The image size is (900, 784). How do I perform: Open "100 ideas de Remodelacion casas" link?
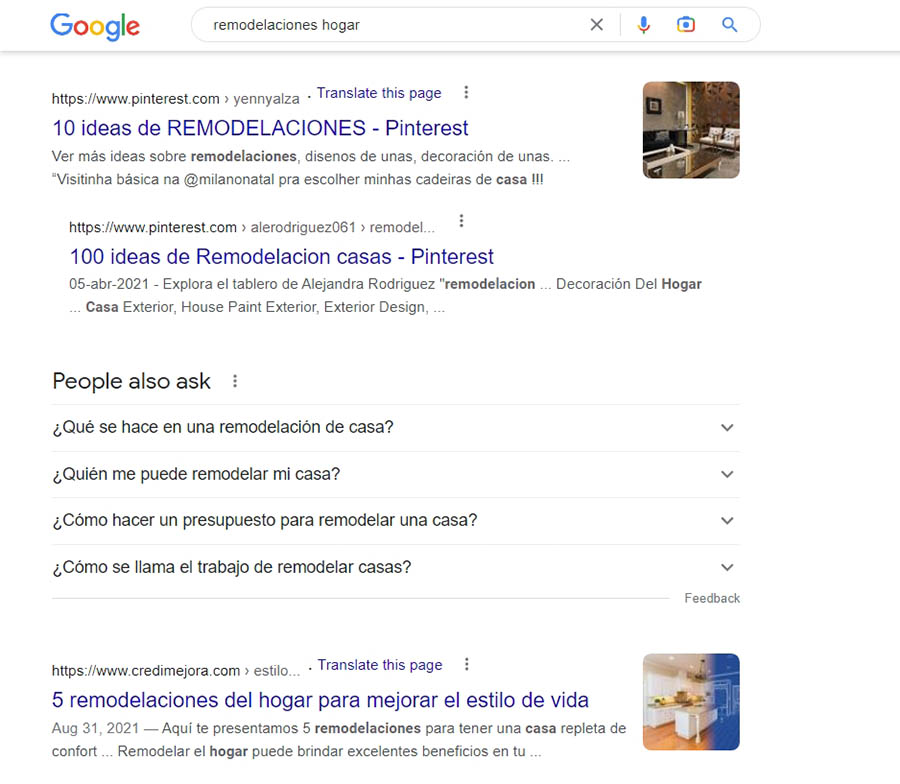(281, 256)
